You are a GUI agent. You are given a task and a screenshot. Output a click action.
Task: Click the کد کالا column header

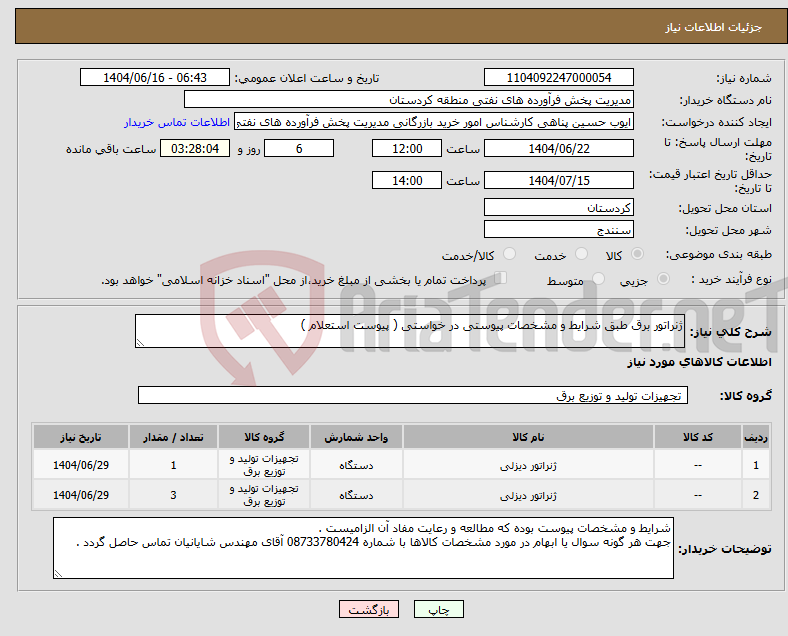[x=698, y=437]
